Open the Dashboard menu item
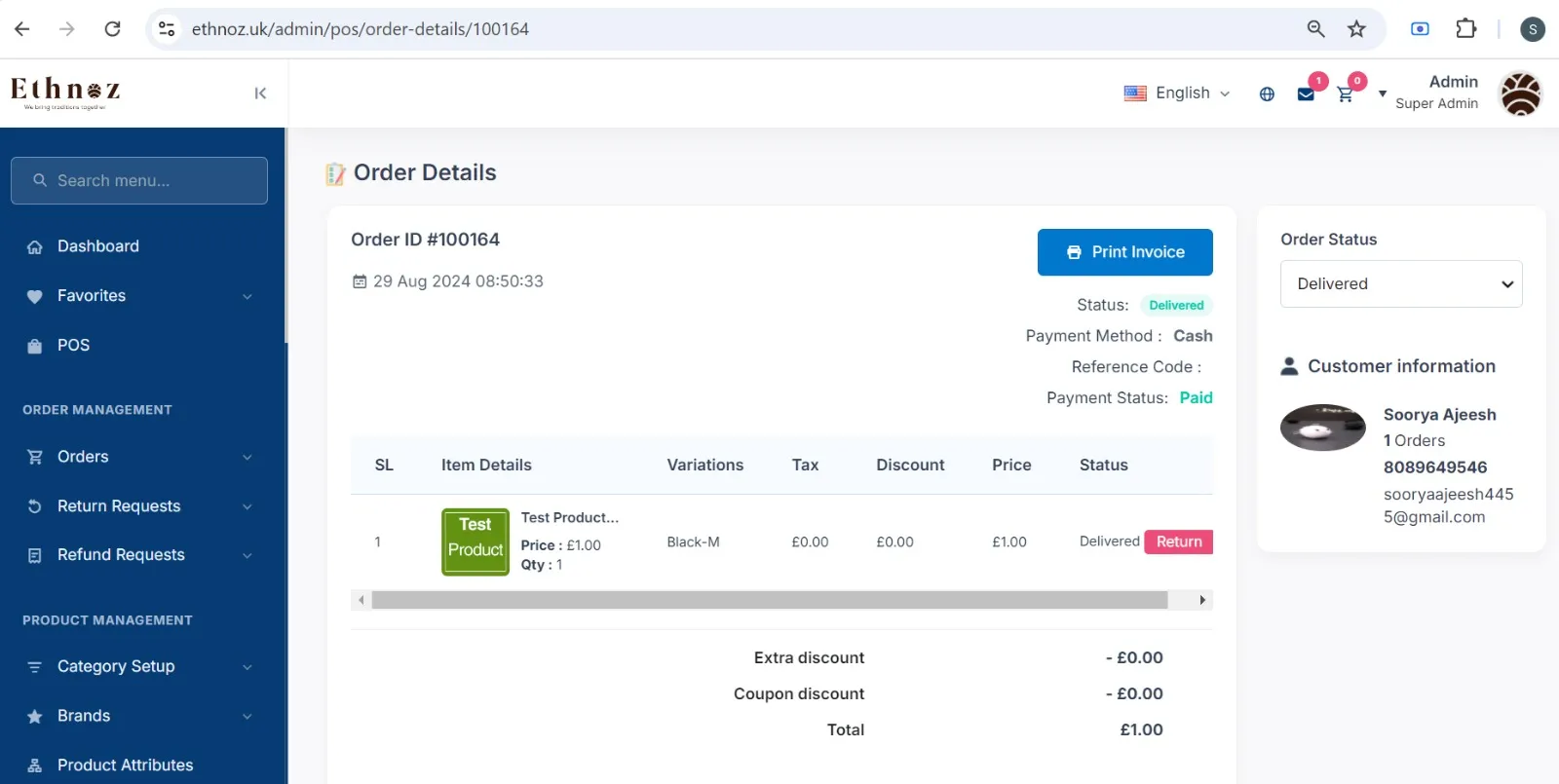This screenshot has width=1559, height=784. coord(98,246)
